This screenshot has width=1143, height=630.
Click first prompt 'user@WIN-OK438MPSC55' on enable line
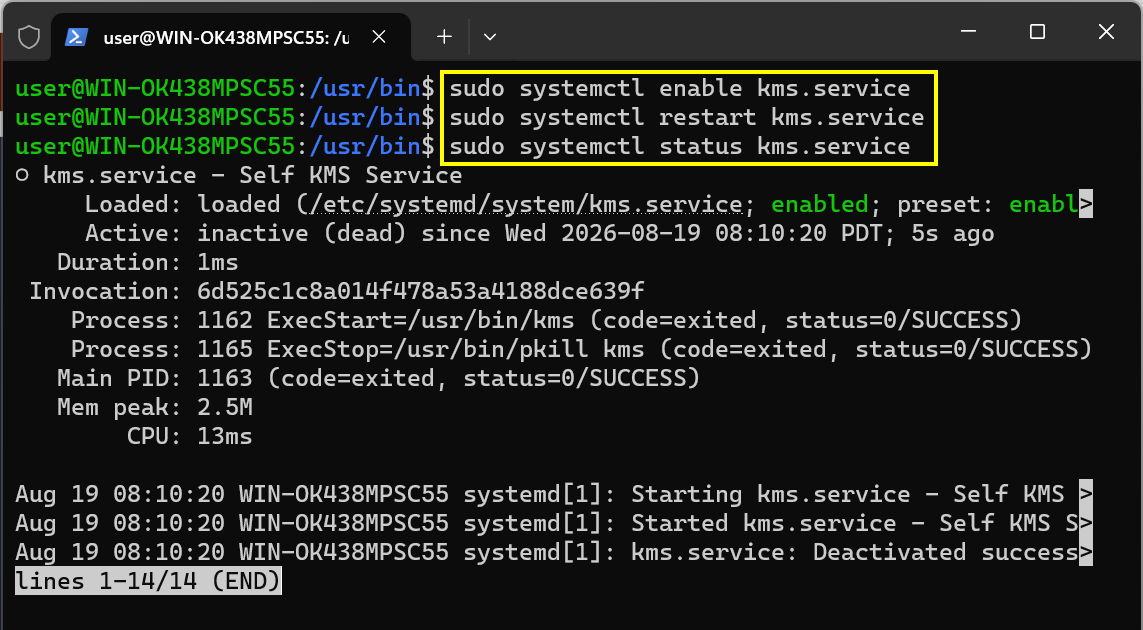(155, 89)
